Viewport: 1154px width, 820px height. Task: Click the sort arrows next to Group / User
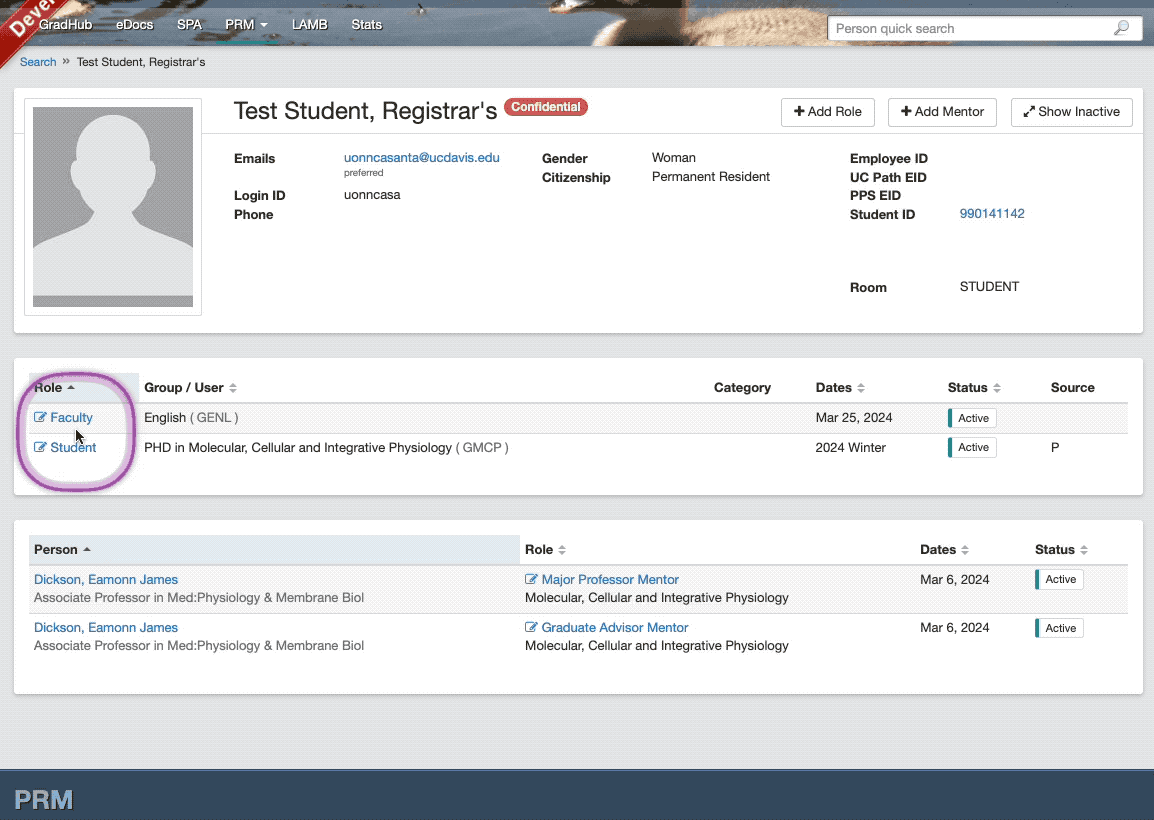coord(233,388)
